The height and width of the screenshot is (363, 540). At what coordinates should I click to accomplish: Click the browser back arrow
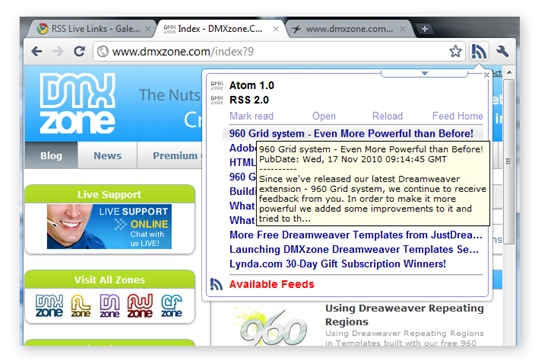click(x=37, y=52)
